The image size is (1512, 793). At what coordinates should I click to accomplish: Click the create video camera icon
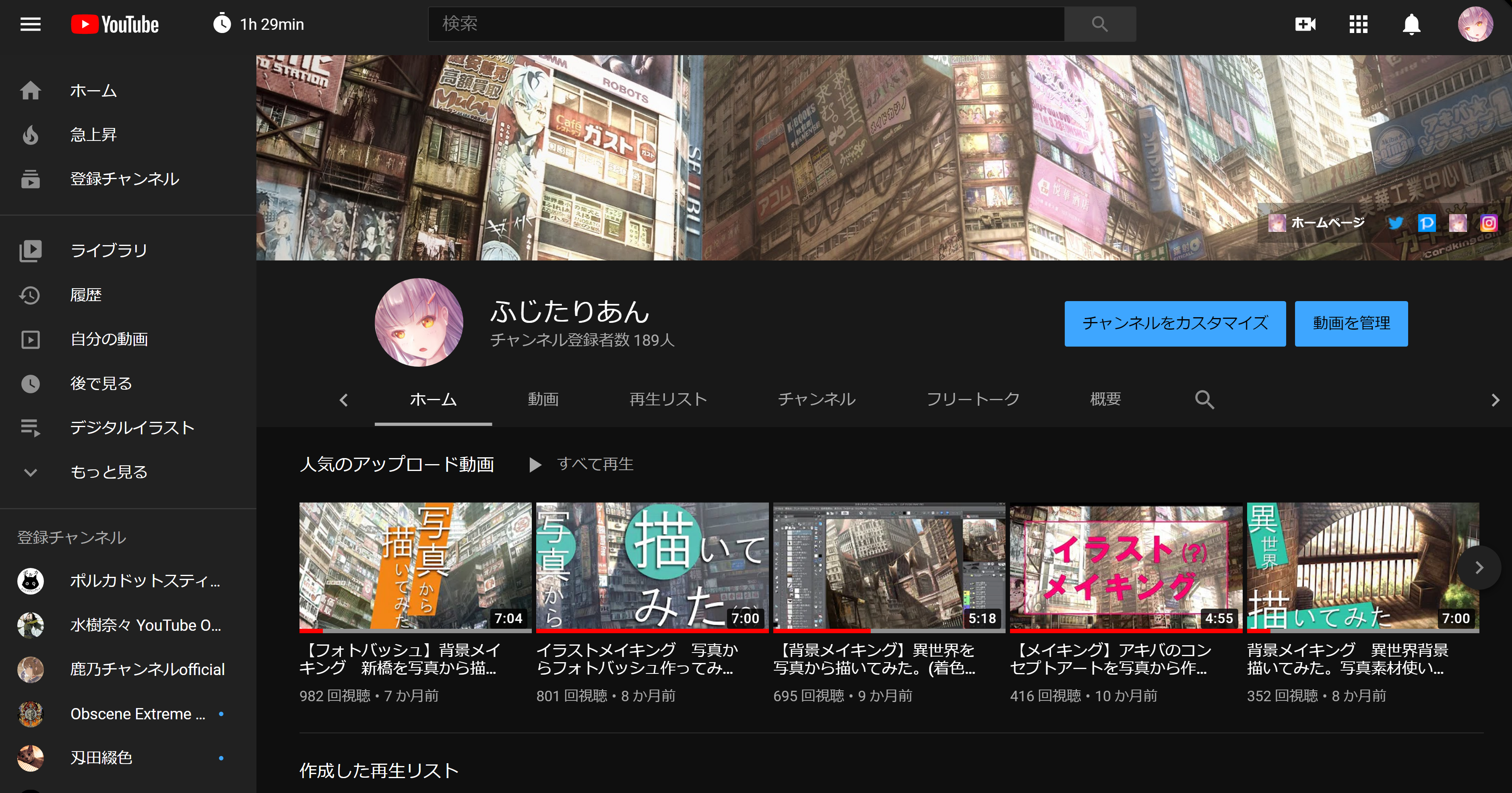[1305, 24]
